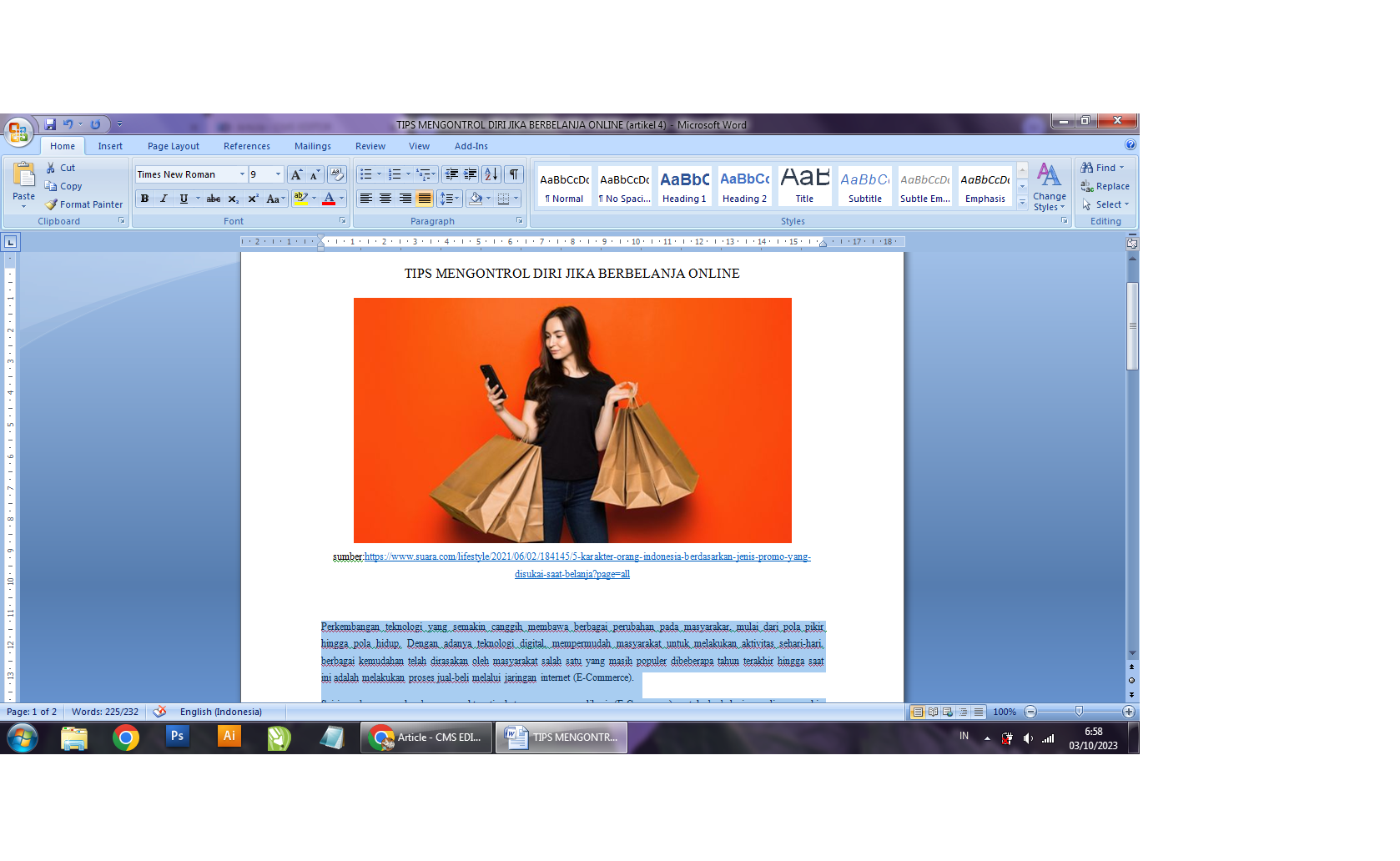Open the Windows Start menu
This screenshot has height=861, width=1400.
point(23,738)
